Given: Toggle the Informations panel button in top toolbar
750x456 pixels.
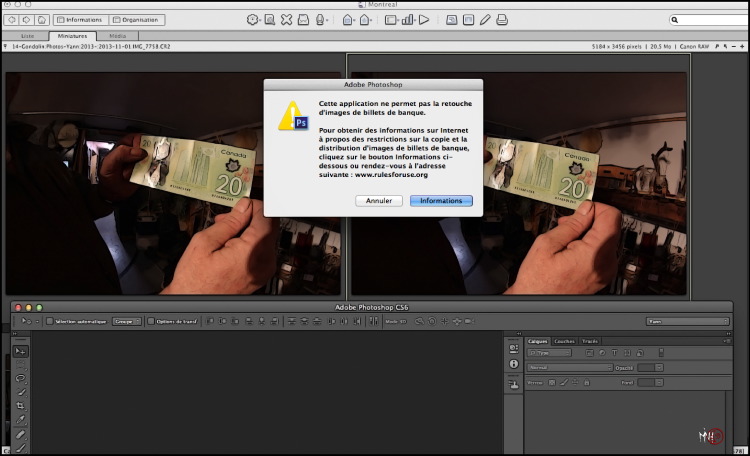Looking at the screenshot, I should click(x=80, y=20).
